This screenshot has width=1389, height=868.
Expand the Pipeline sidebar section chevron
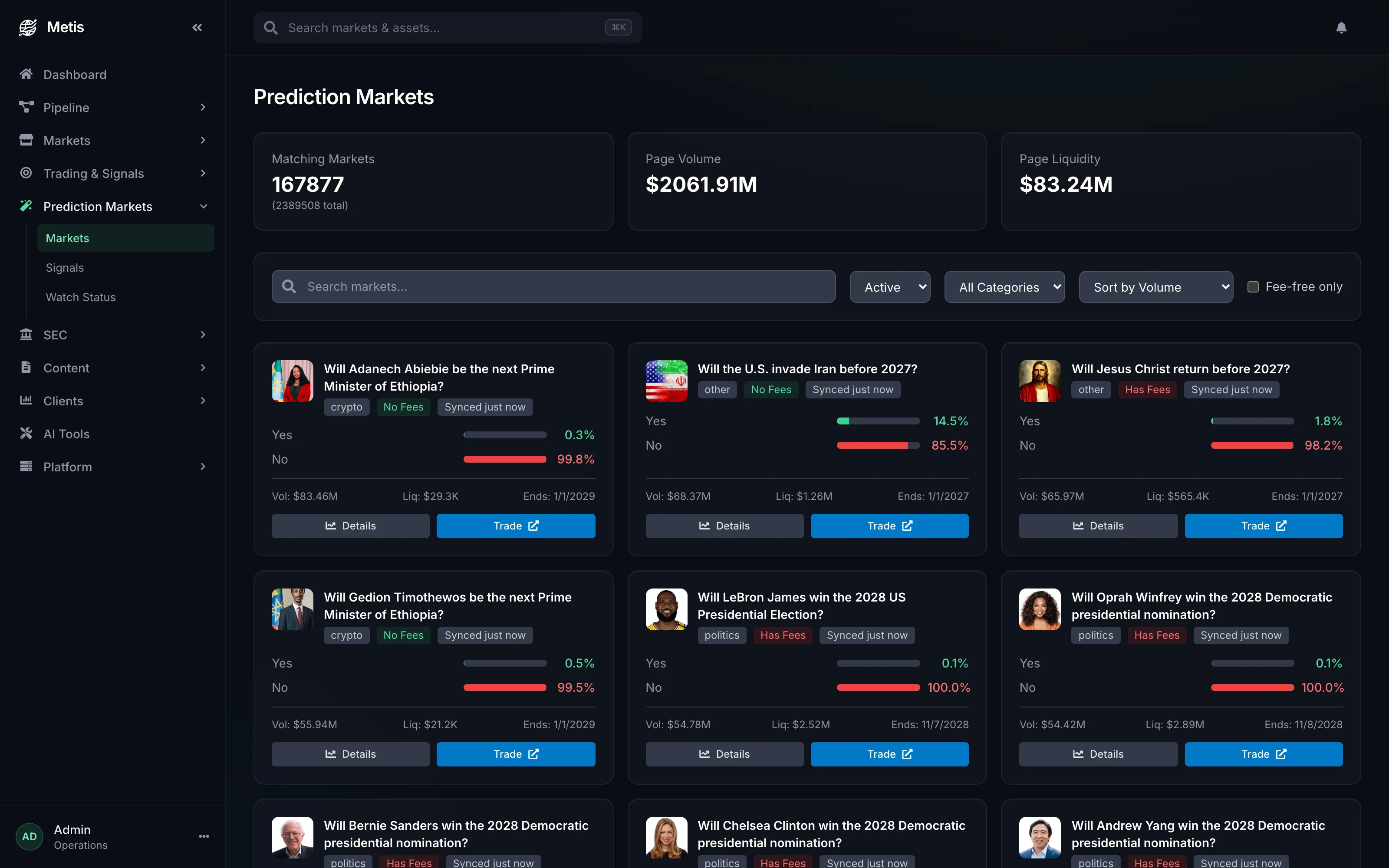click(x=203, y=107)
